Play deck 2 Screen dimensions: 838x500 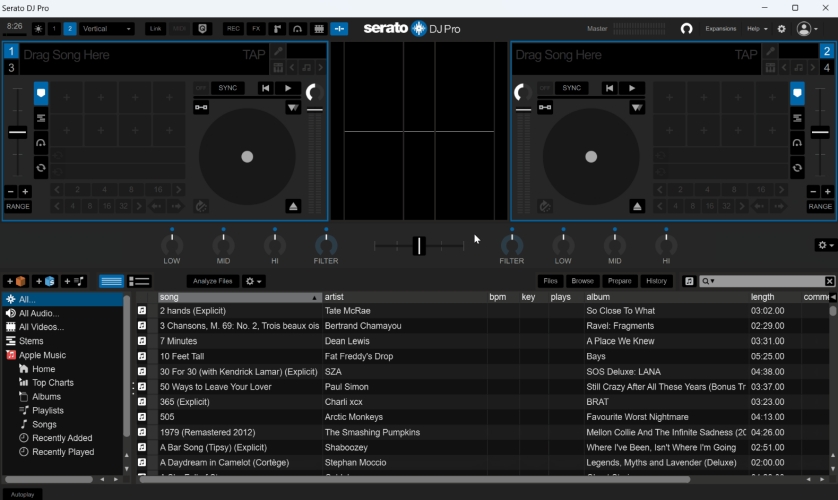coord(632,88)
